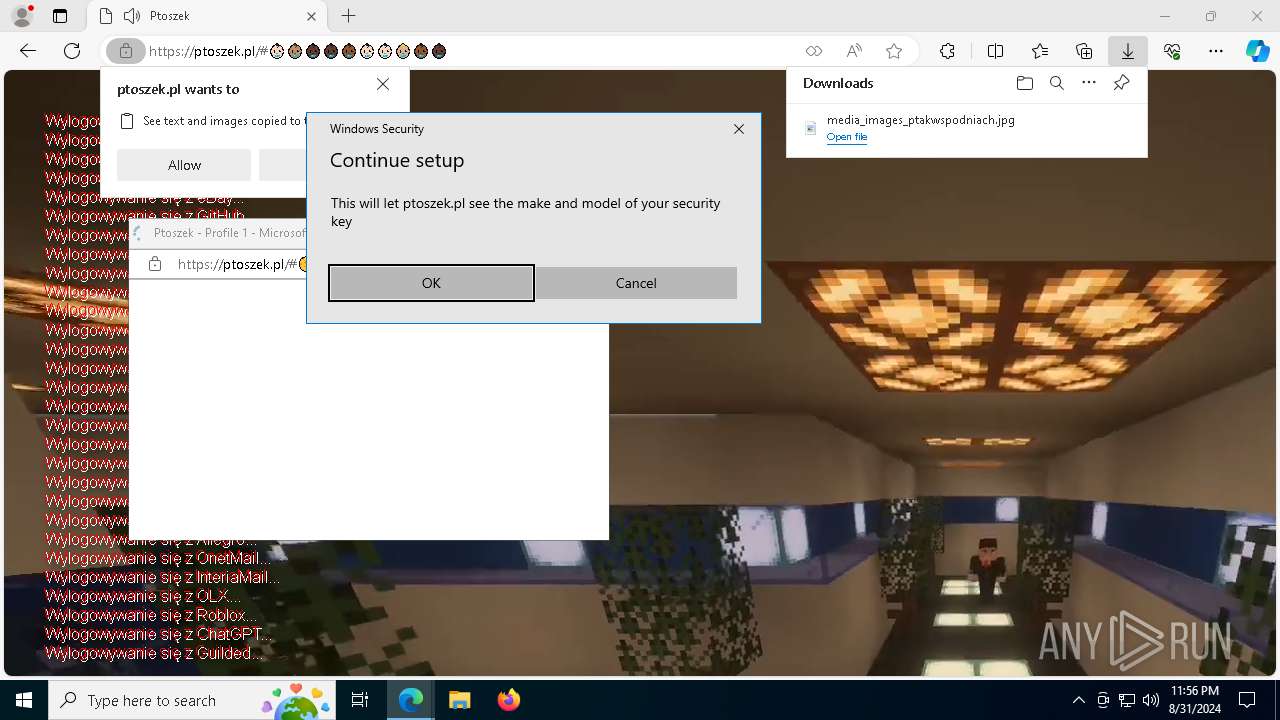
Task: Click the Ptoszek popup window title bar
Action: point(218,233)
